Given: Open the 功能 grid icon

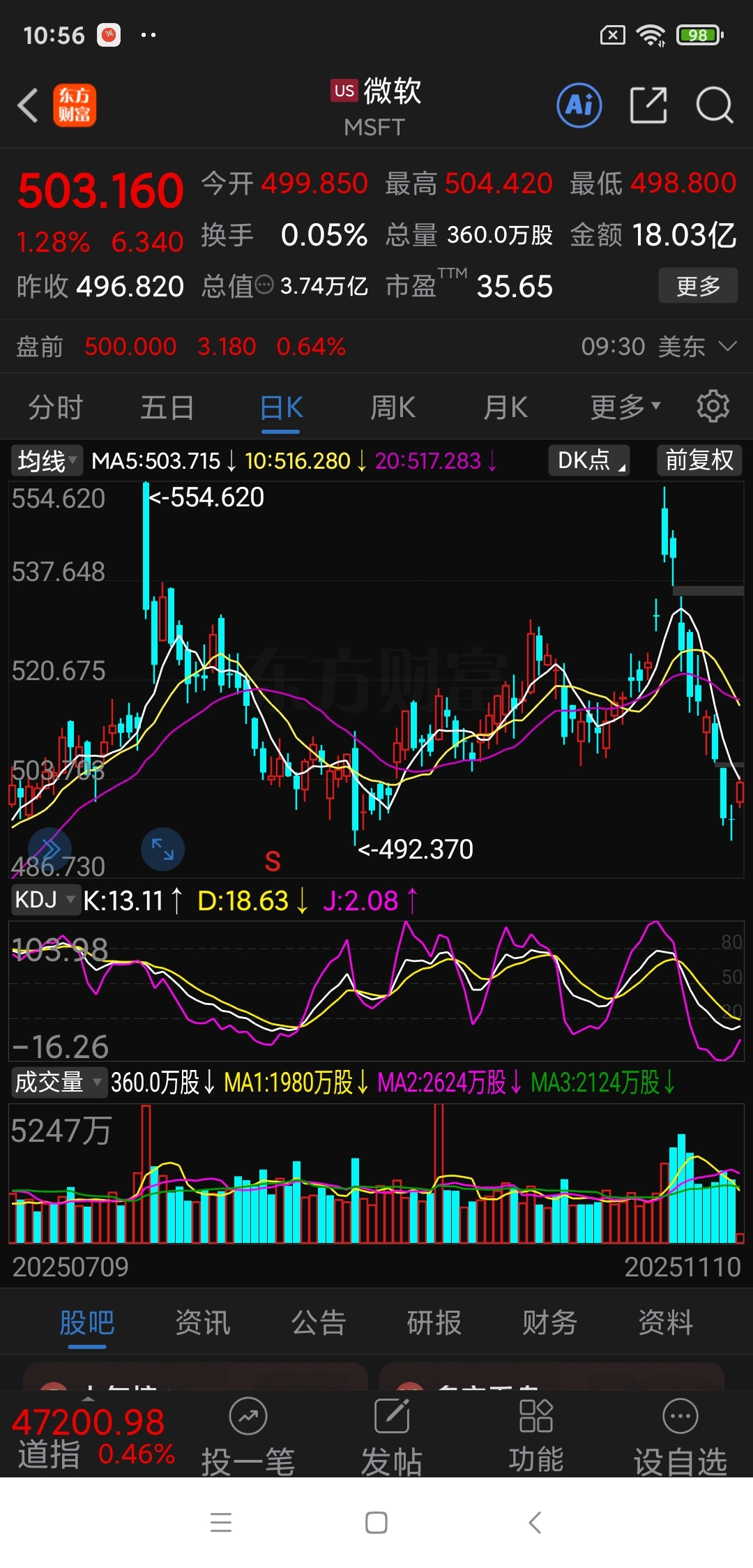Looking at the screenshot, I should coord(535,1416).
